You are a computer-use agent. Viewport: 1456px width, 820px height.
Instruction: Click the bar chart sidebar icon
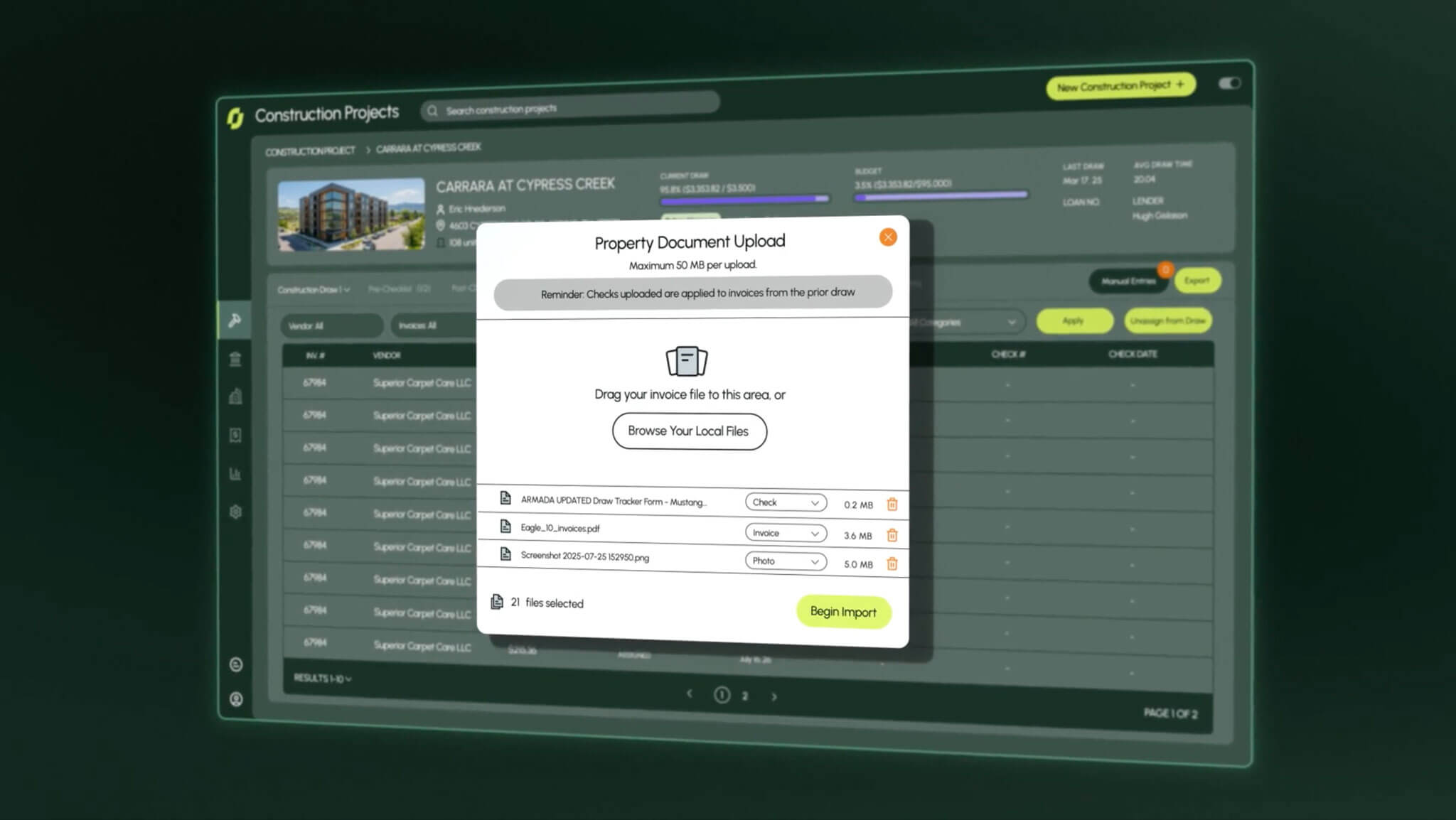pyautogui.click(x=235, y=474)
